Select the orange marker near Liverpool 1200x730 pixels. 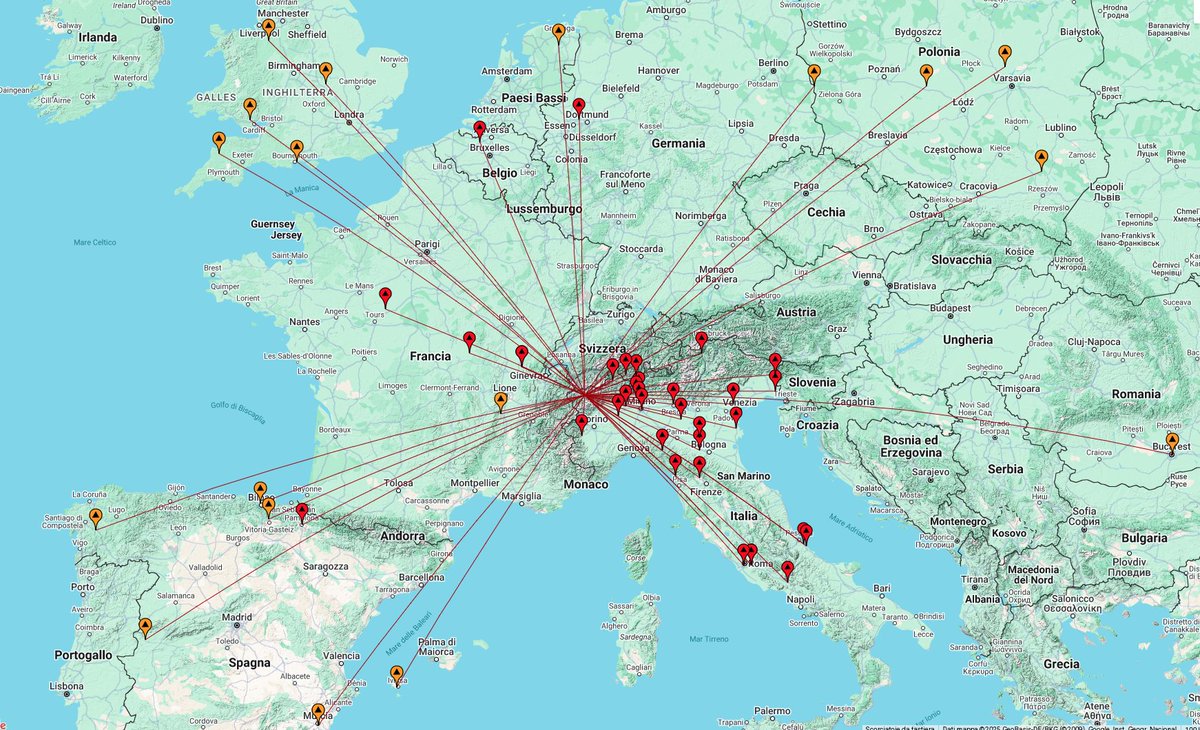(x=267, y=28)
